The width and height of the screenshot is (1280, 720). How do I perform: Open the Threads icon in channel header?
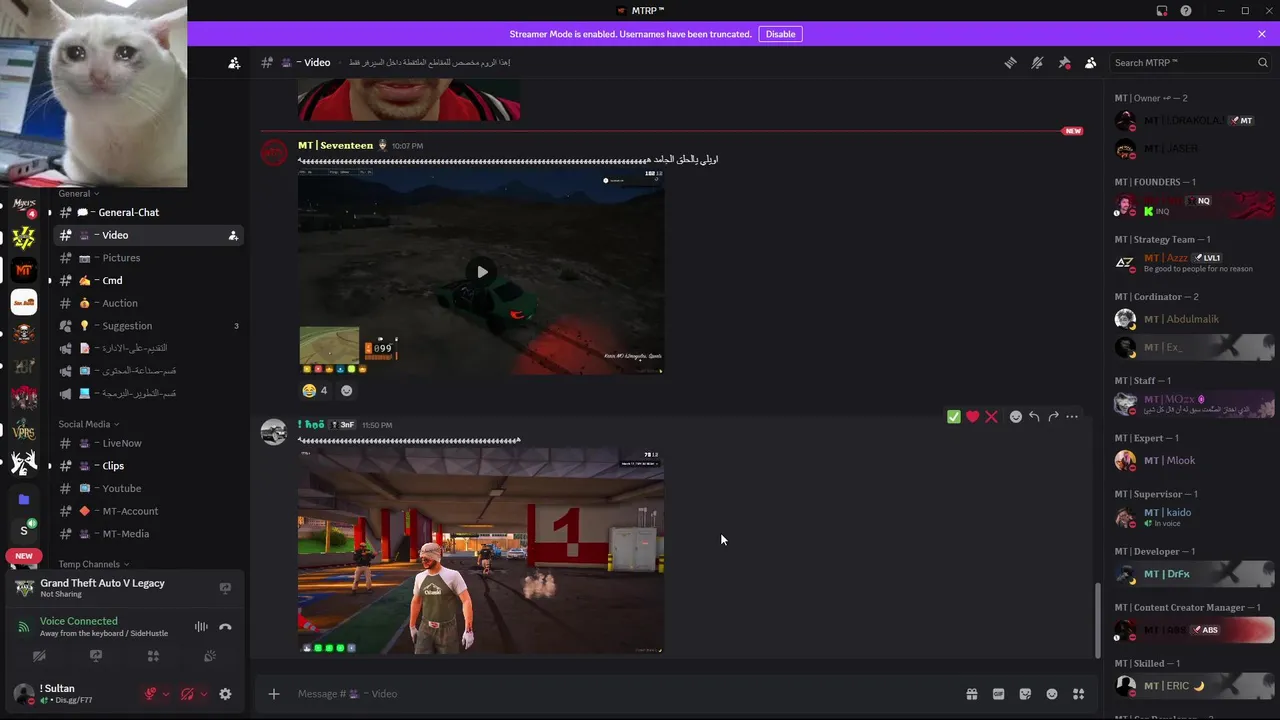click(1010, 62)
